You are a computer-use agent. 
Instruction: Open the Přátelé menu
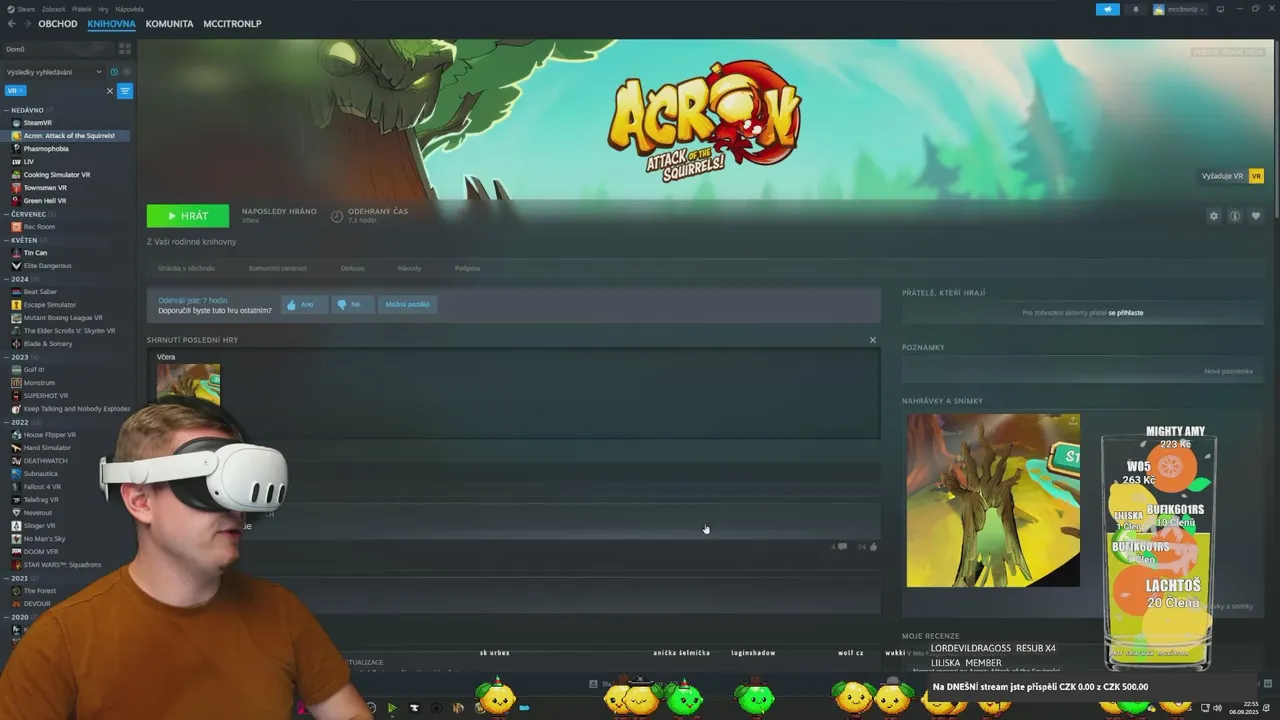tap(82, 9)
